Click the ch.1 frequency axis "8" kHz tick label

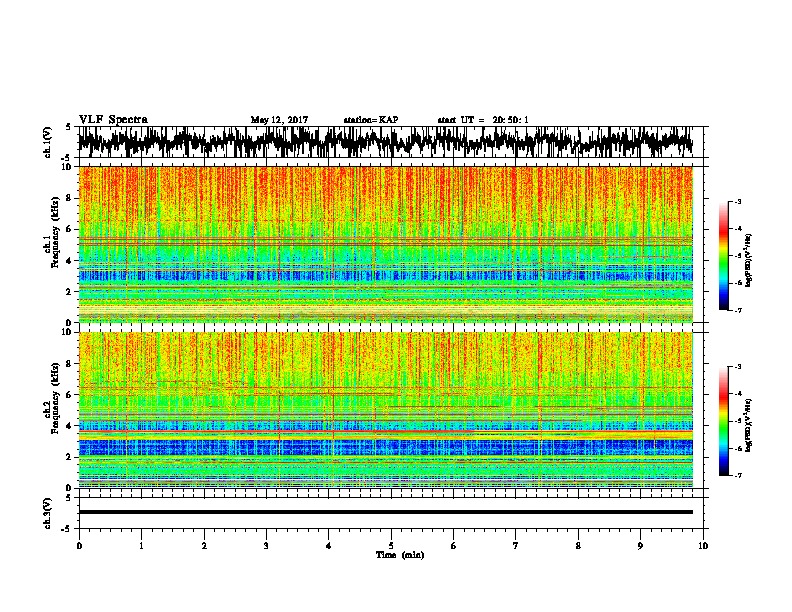click(69, 198)
